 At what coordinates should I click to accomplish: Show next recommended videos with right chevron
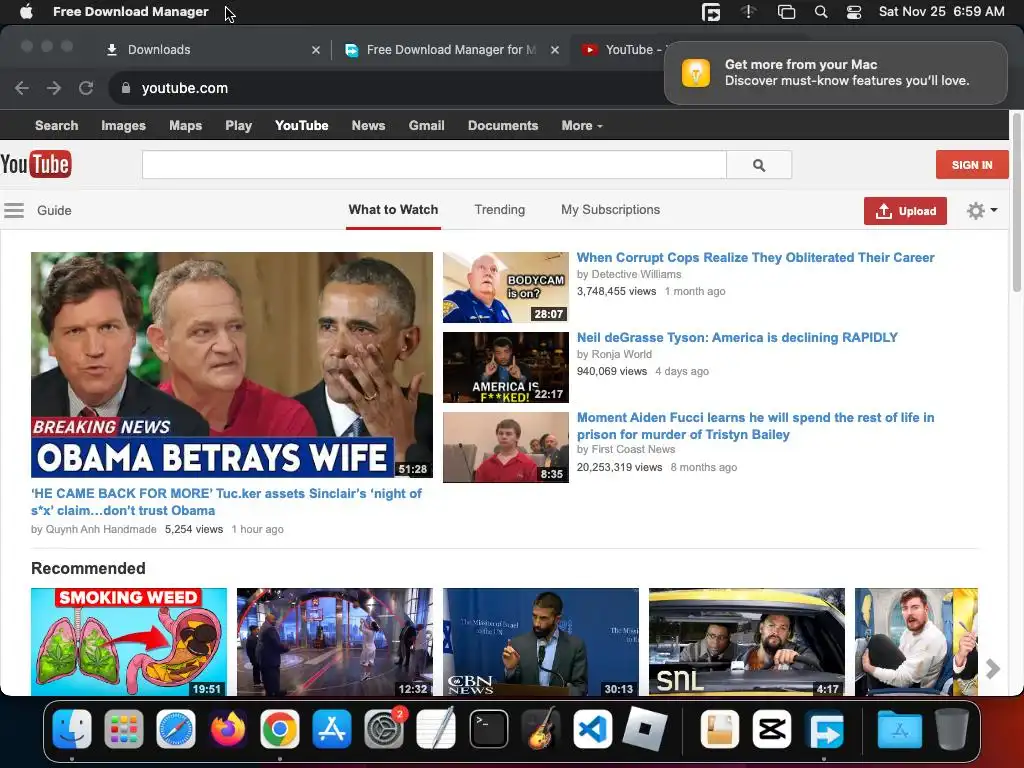[993, 668]
